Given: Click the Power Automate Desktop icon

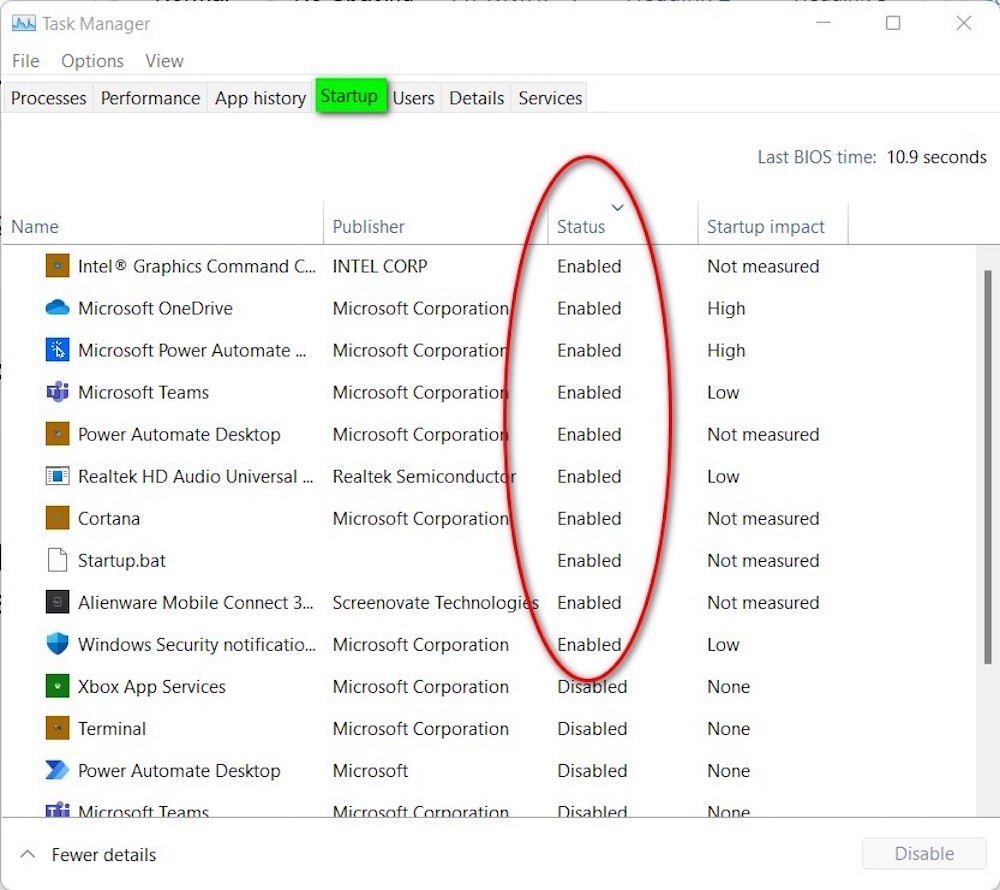Looking at the screenshot, I should 56,434.
